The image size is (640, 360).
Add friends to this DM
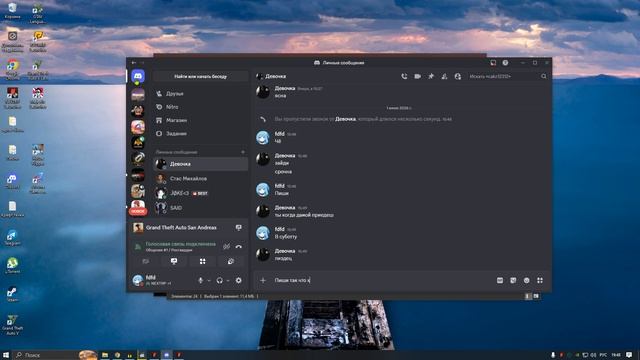coord(444,76)
